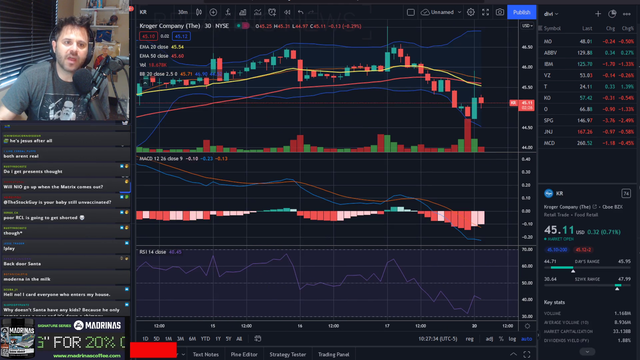
Task: Undo the last chart action
Action: [301, 12]
